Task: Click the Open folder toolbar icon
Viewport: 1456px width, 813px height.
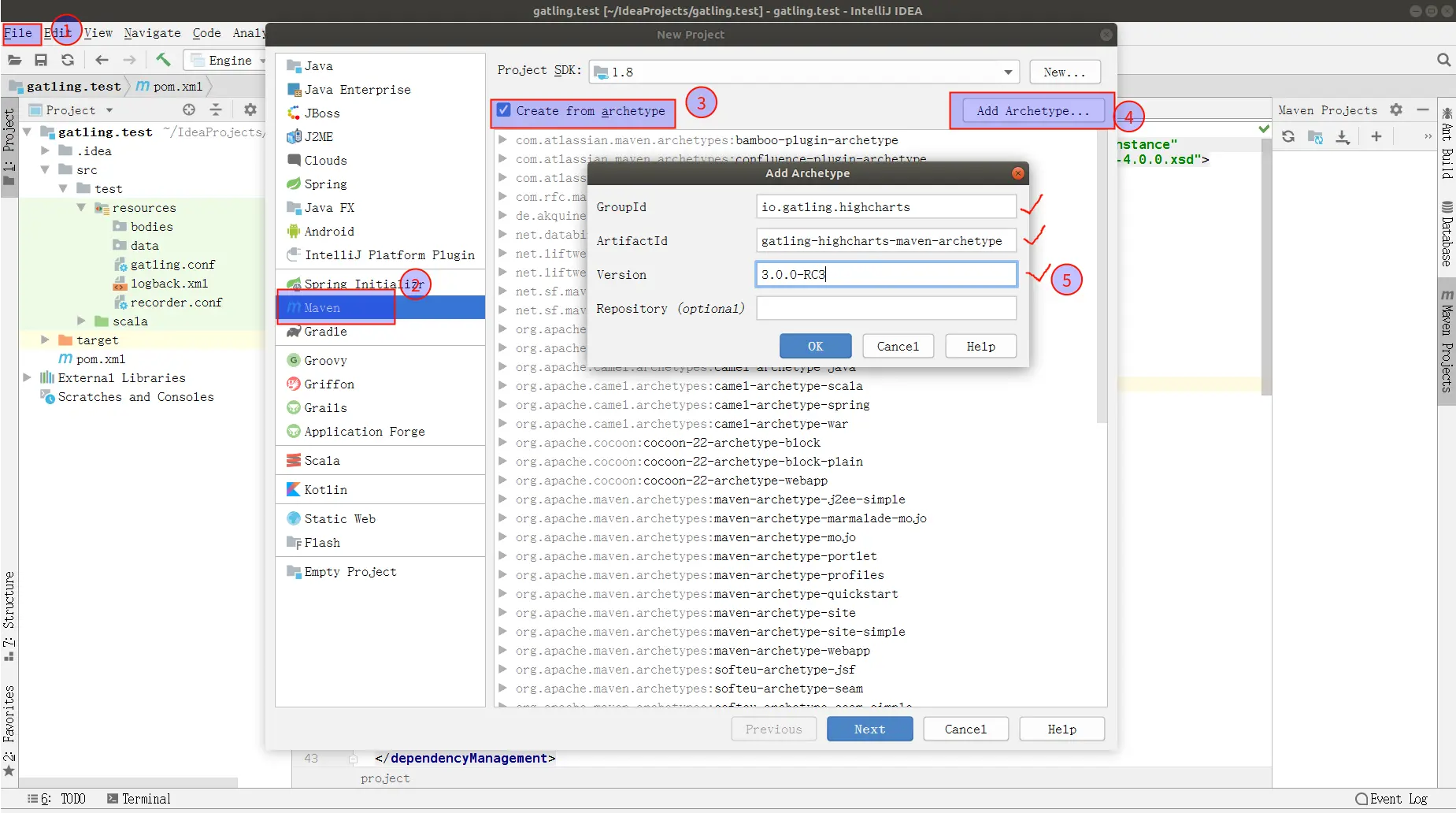Action: [x=15, y=60]
